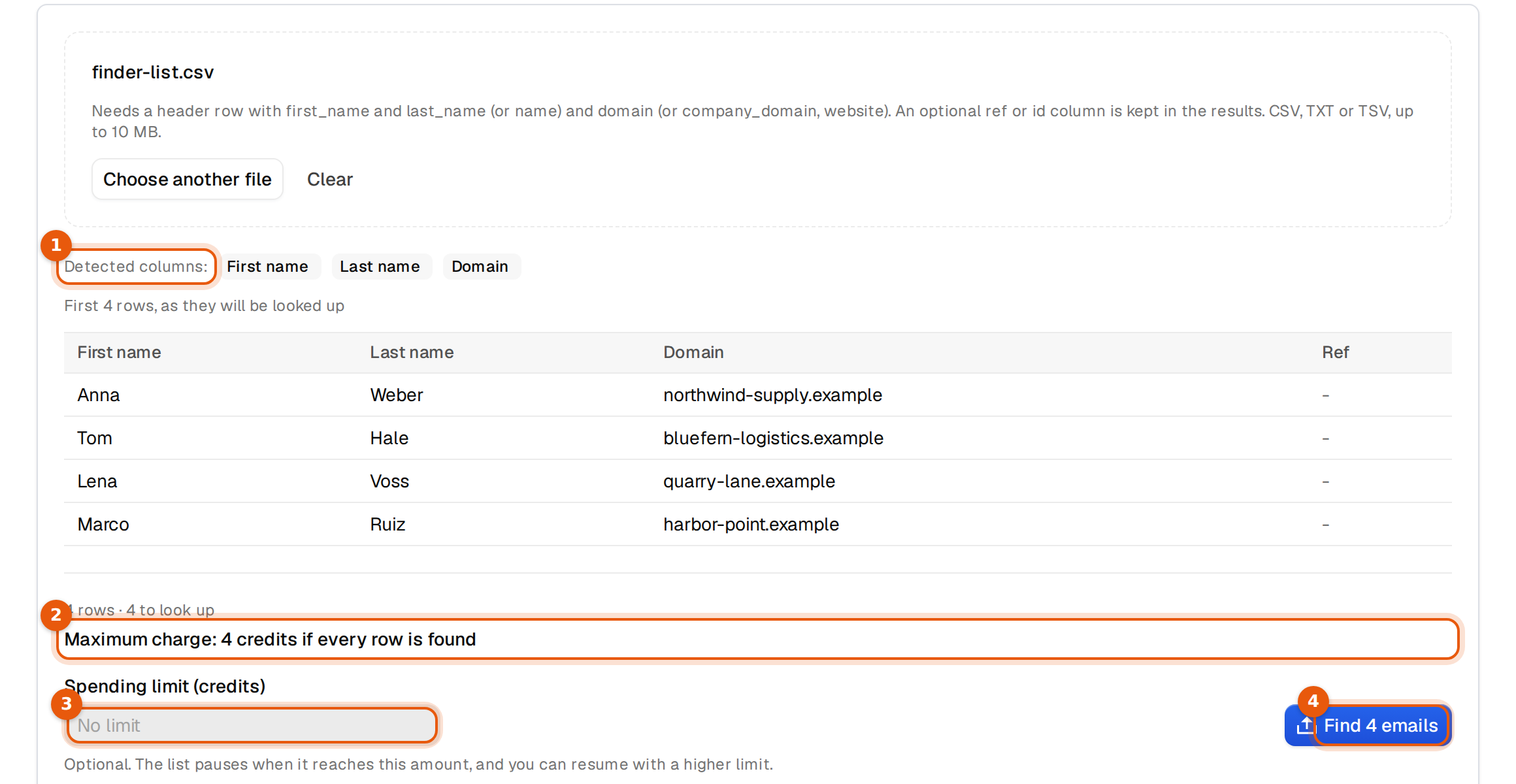This screenshot has width=1516, height=784.
Task: Select the Anna cell
Action: tap(99, 395)
